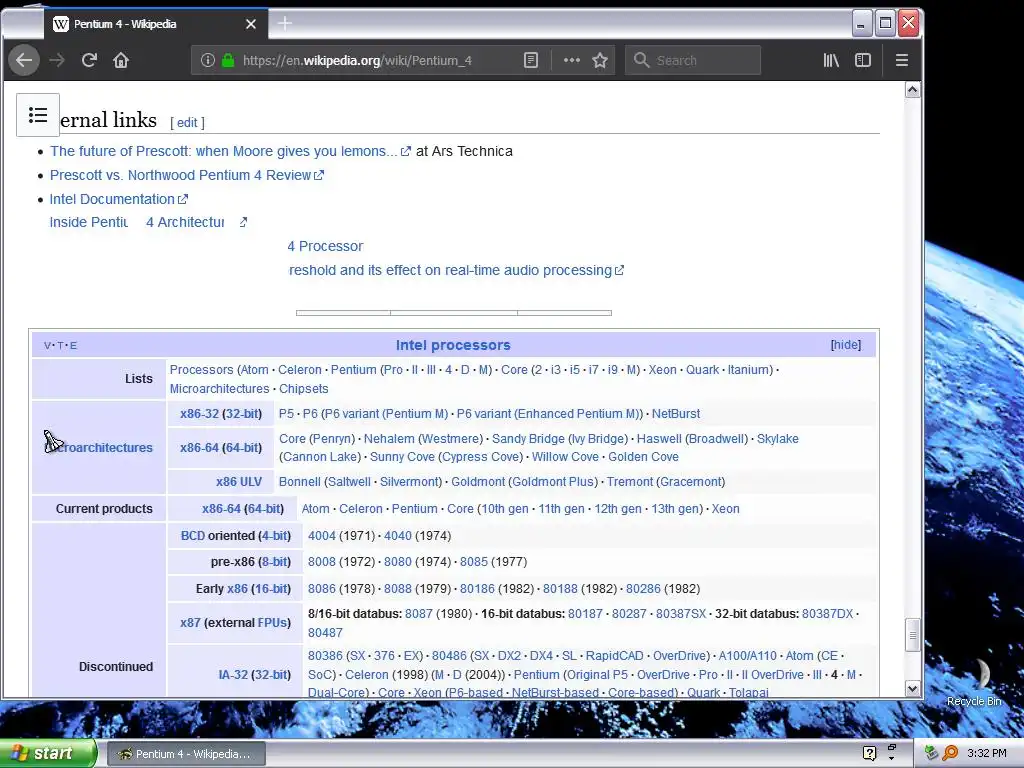Viewport: 1024px width, 768px height.
Task: Go back to the previous page
Action: click(x=24, y=61)
